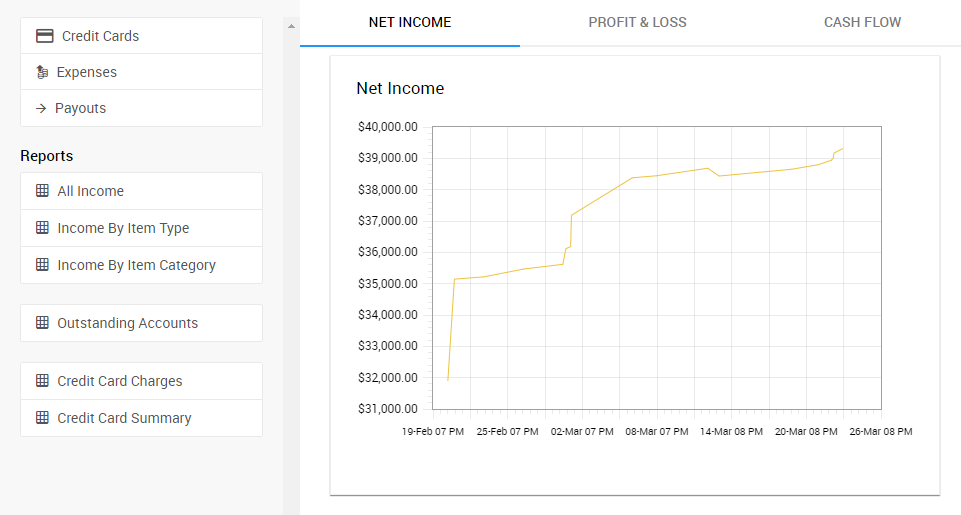Screen dimensions: 961x515
Task: Switch to the Profit & Loss tab
Action: pyautogui.click(x=637, y=22)
